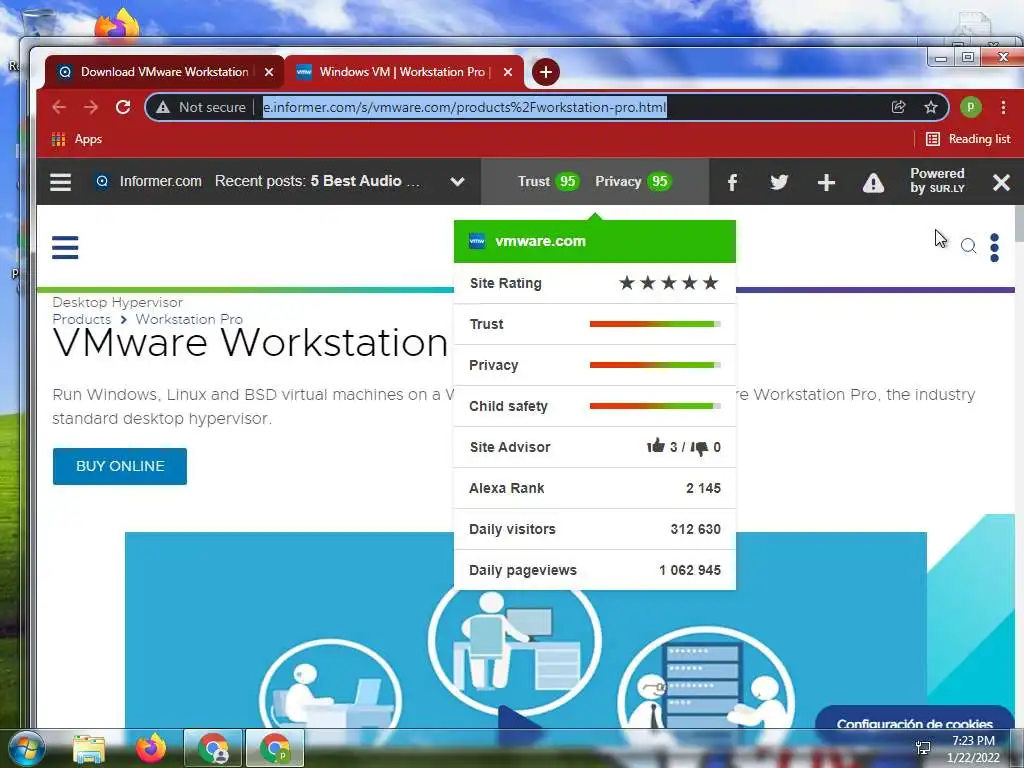Select the address bar URL field
This screenshot has height=768, width=1024.
pyautogui.click(x=464, y=107)
